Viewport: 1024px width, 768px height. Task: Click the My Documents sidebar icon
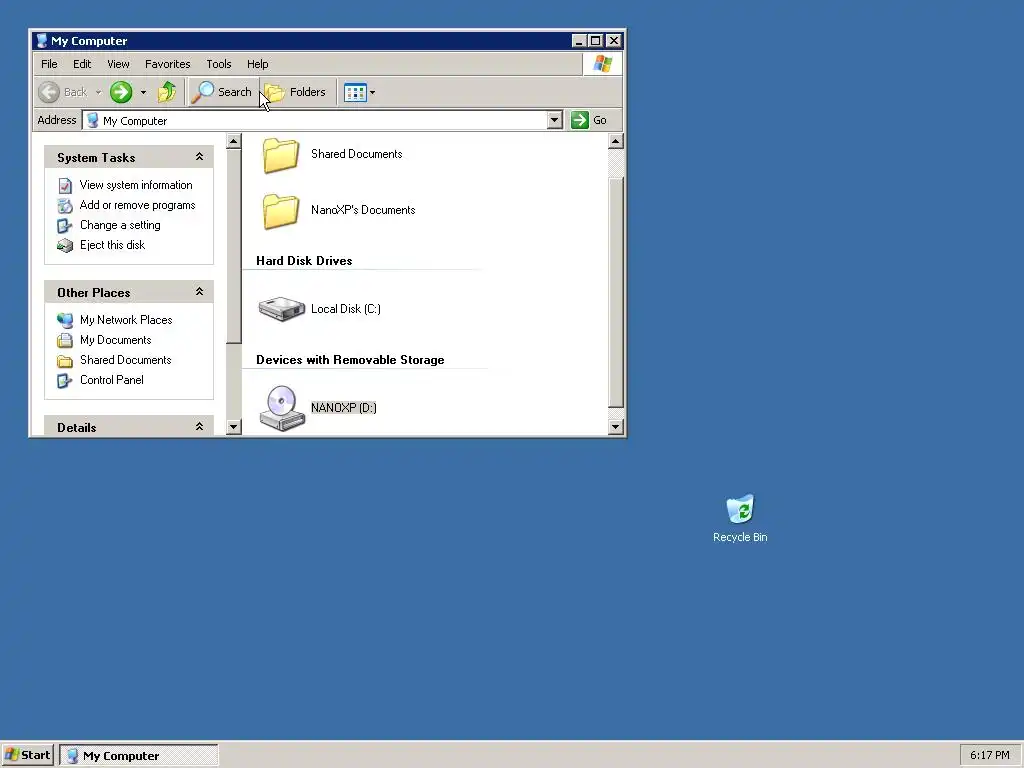point(65,340)
